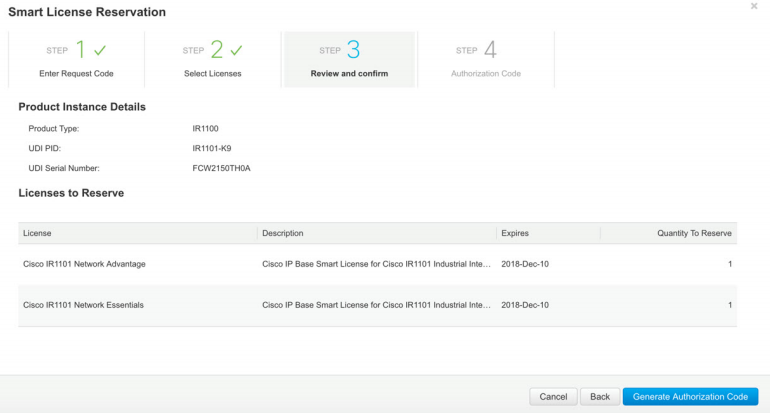
Task: Click description in Network Essentials row
Action: click(376, 305)
